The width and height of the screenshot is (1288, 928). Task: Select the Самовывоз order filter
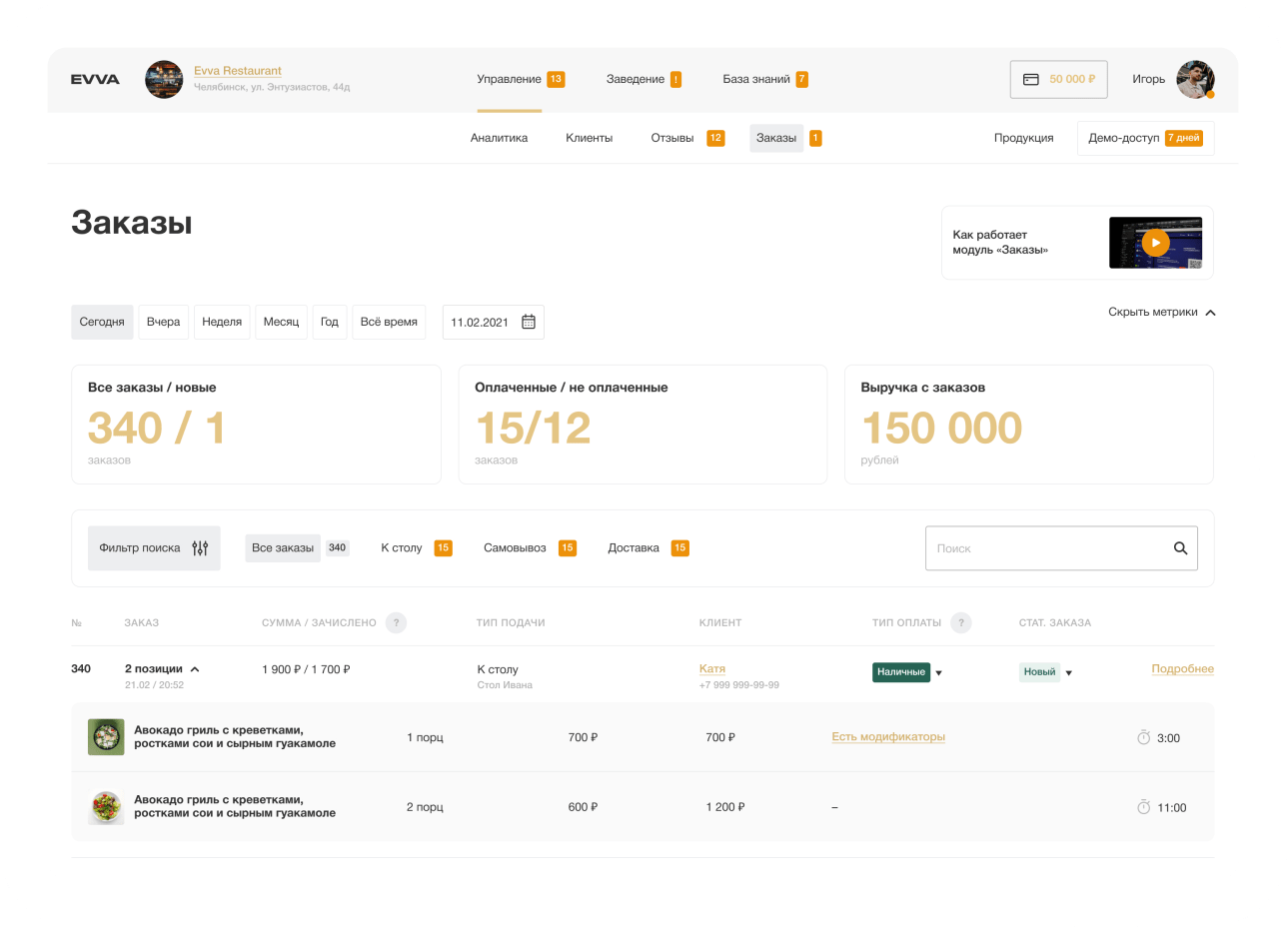(515, 548)
